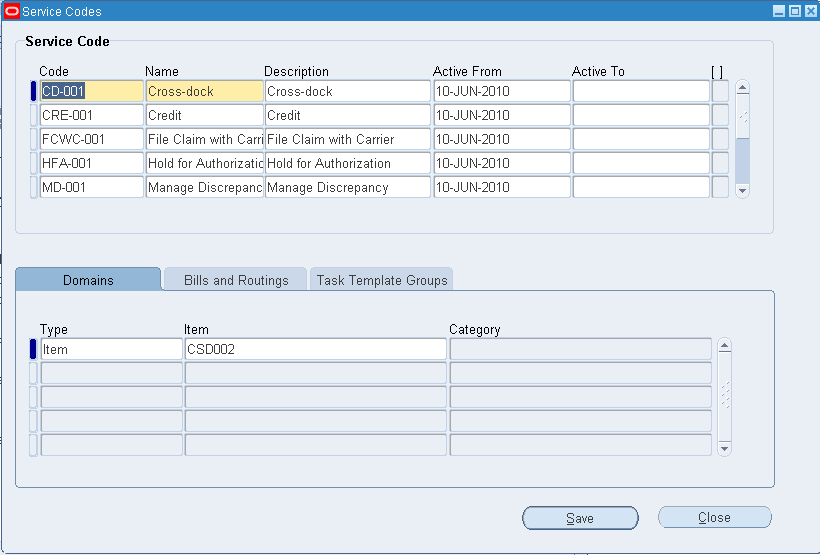Click down arrow of Domains scrollbar

(724, 448)
